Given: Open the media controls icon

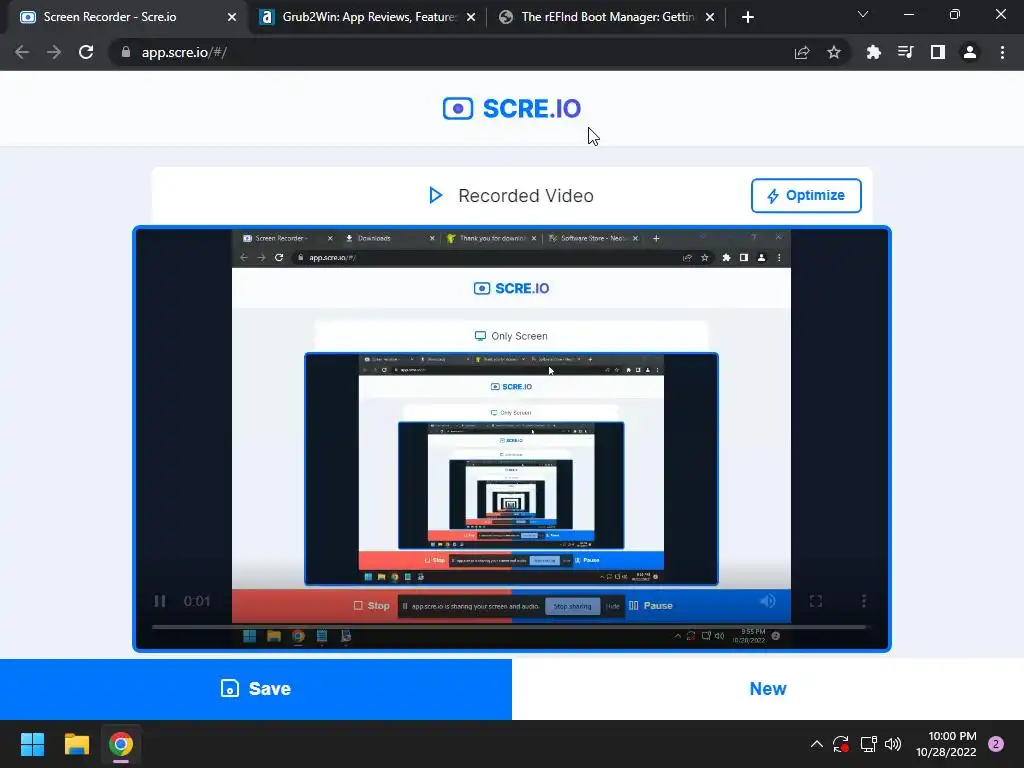Looking at the screenshot, I should click(x=905, y=52).
